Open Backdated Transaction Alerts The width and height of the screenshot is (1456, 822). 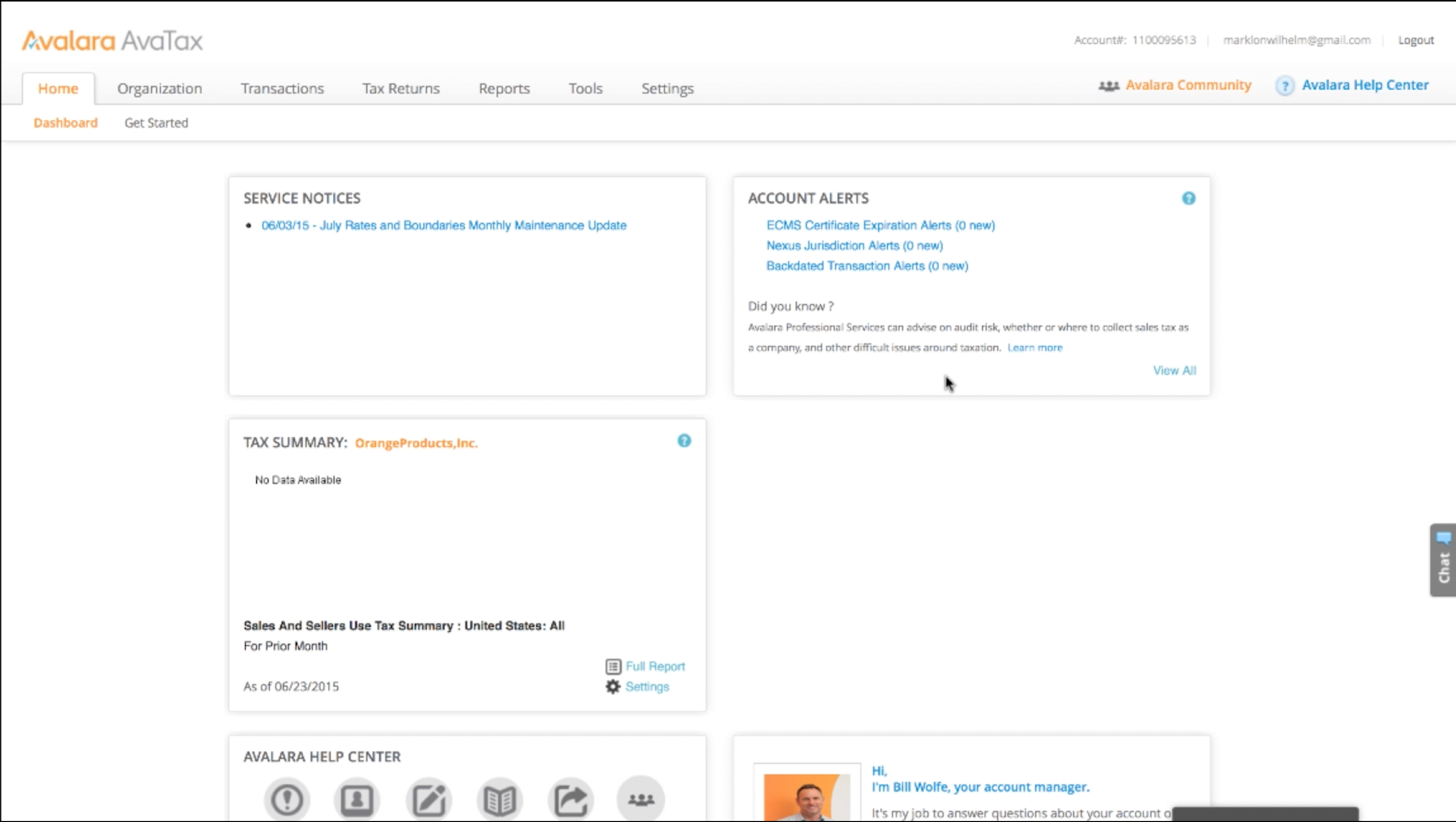(867, 266)
